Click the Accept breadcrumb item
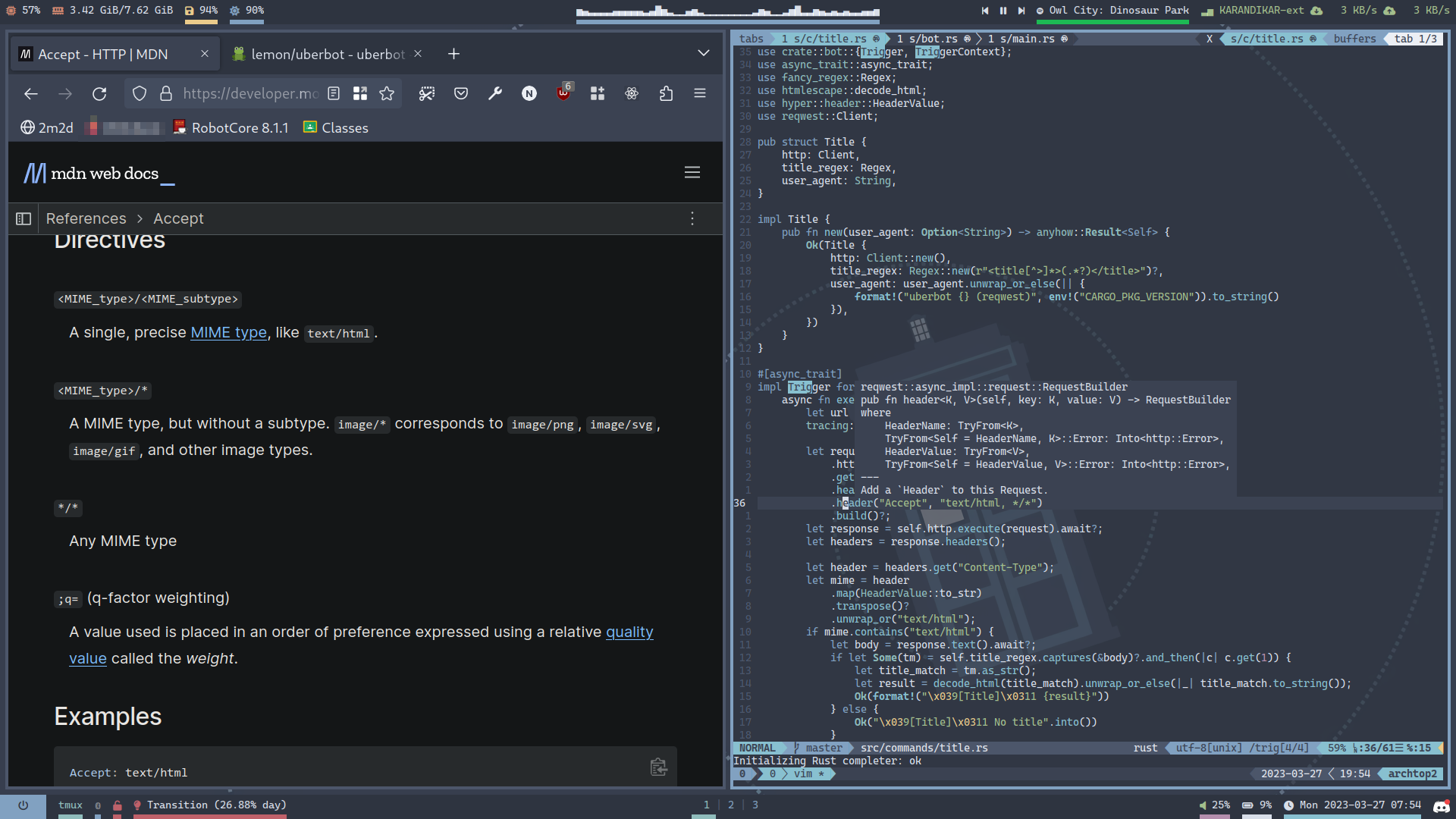This screenshot has height=819, width=1456. point(178,218)
